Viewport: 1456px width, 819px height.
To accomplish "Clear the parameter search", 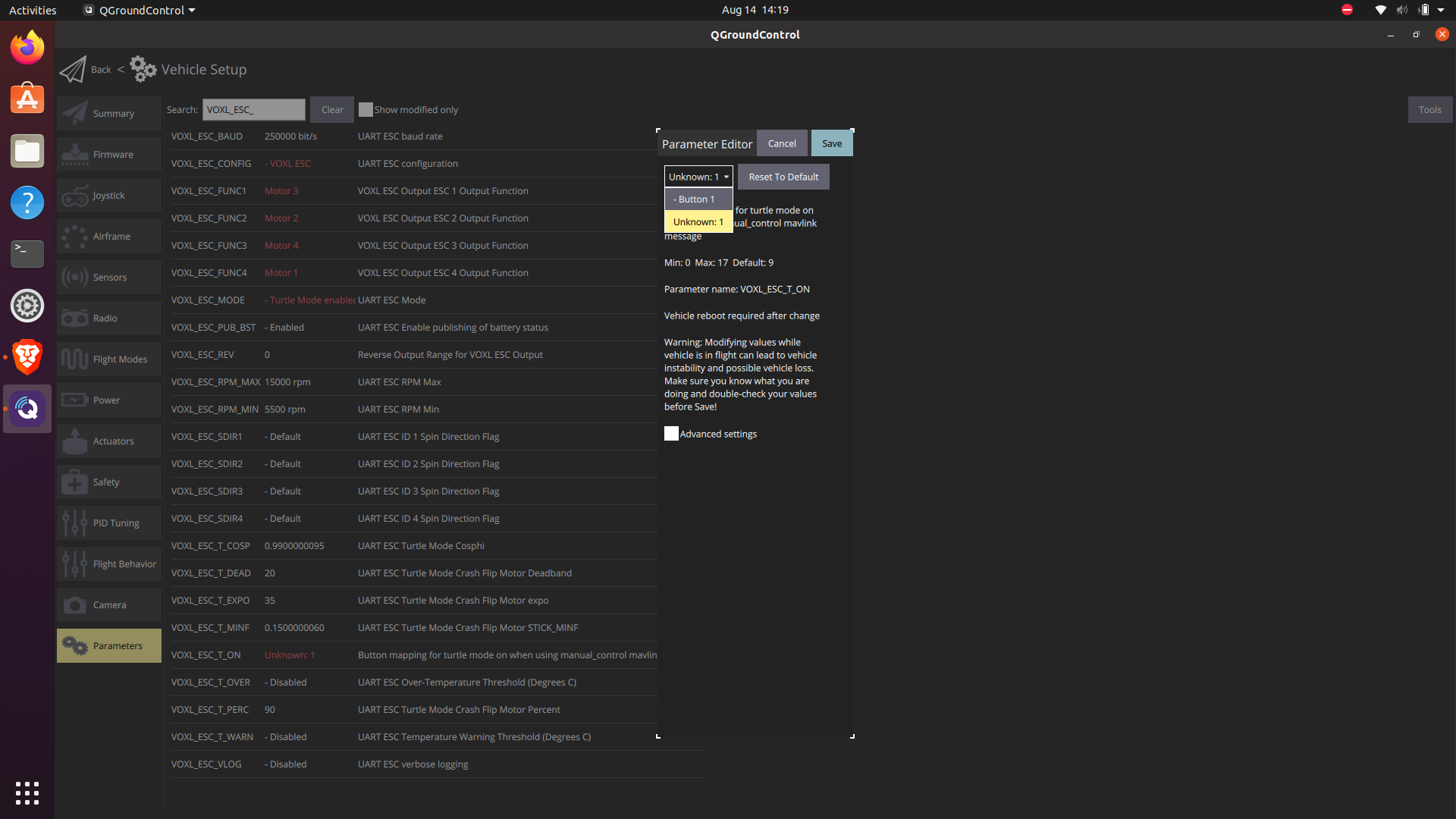I will (x=332, y=110).
